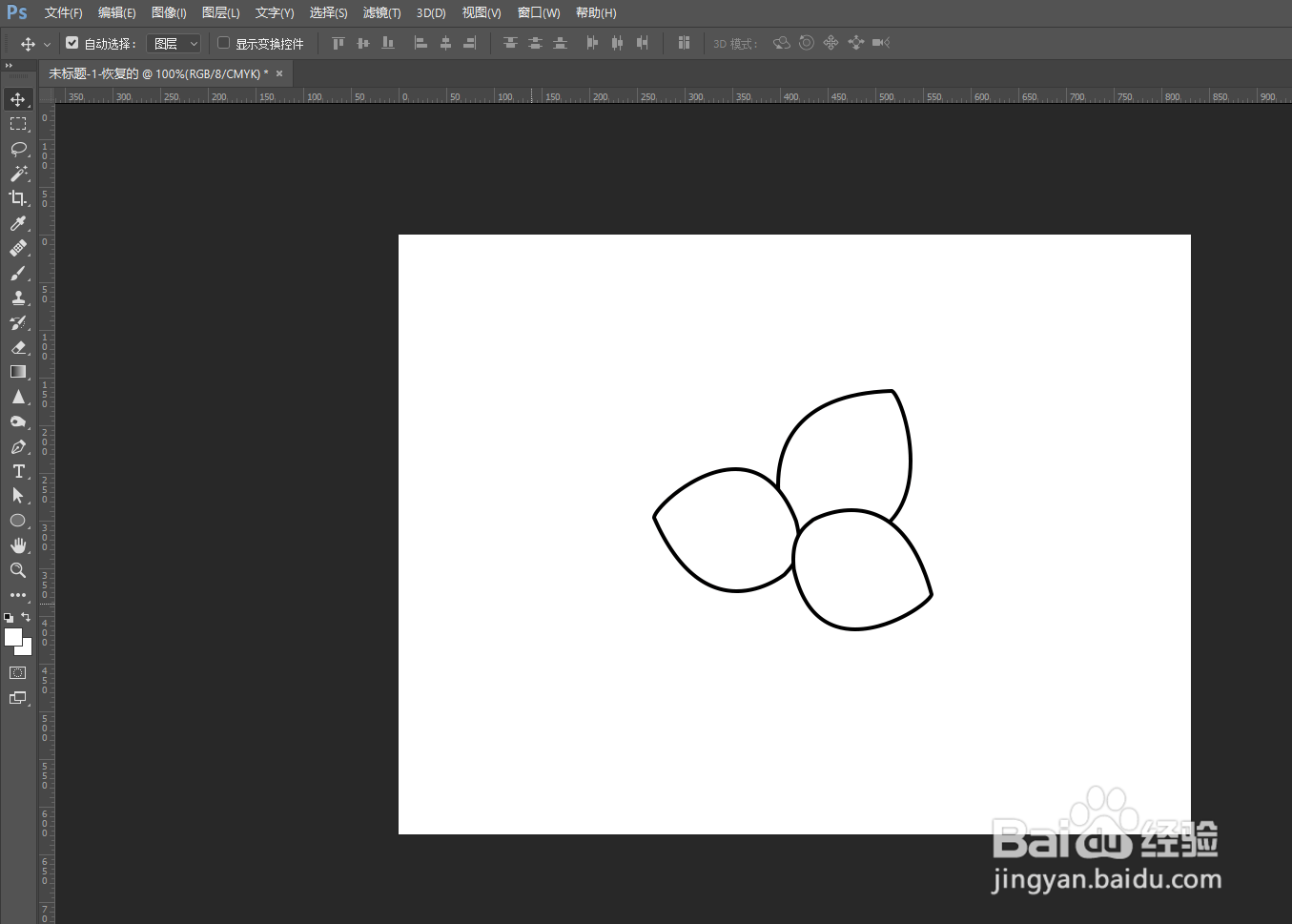The width and height of the screenshot is (1292, 924).
Task: Click Distribute horizontal centers button
Action: tap(617, 43)
